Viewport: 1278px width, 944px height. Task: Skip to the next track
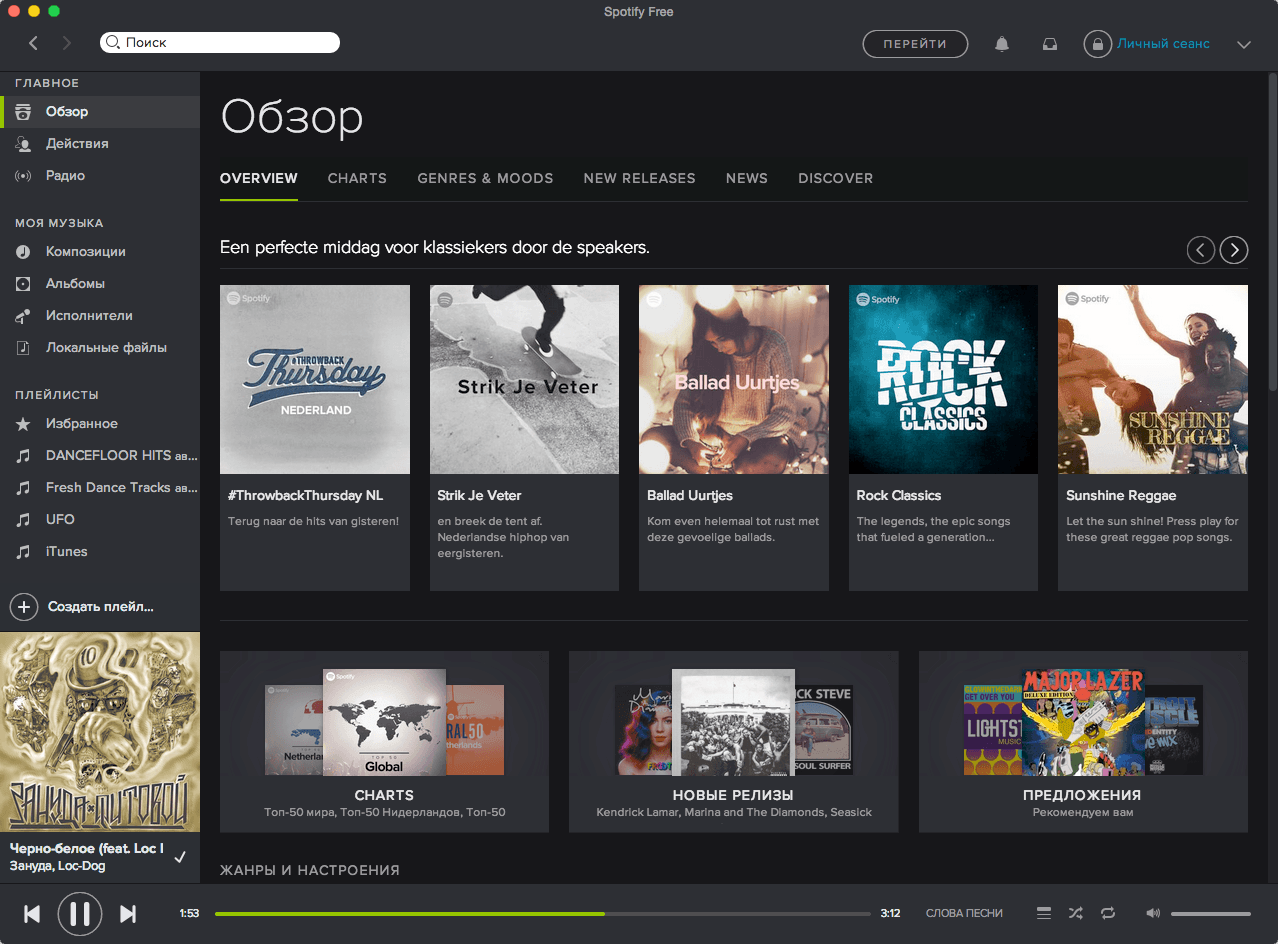(128, 913)
